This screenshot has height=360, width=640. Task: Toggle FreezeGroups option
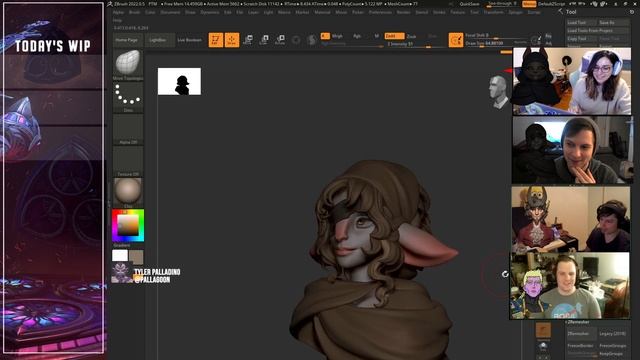tap(613, 346)
